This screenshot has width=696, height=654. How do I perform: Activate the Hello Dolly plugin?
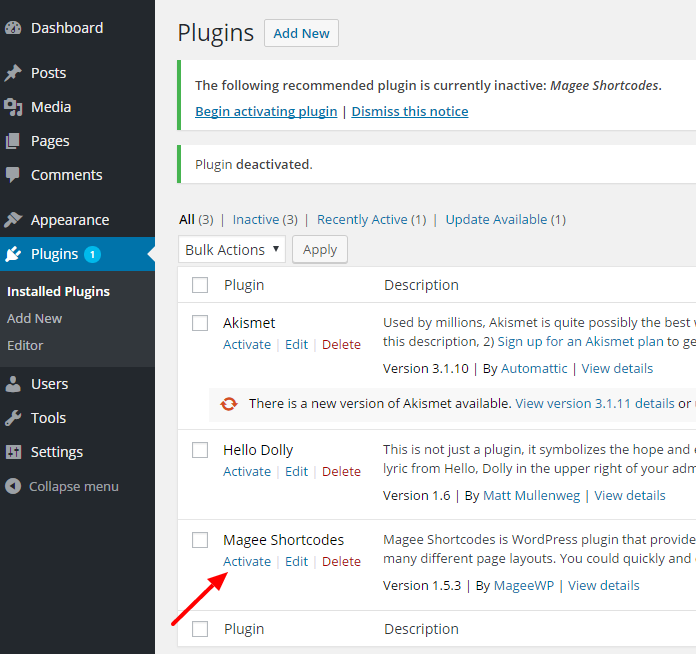click(x=247, y=472)
